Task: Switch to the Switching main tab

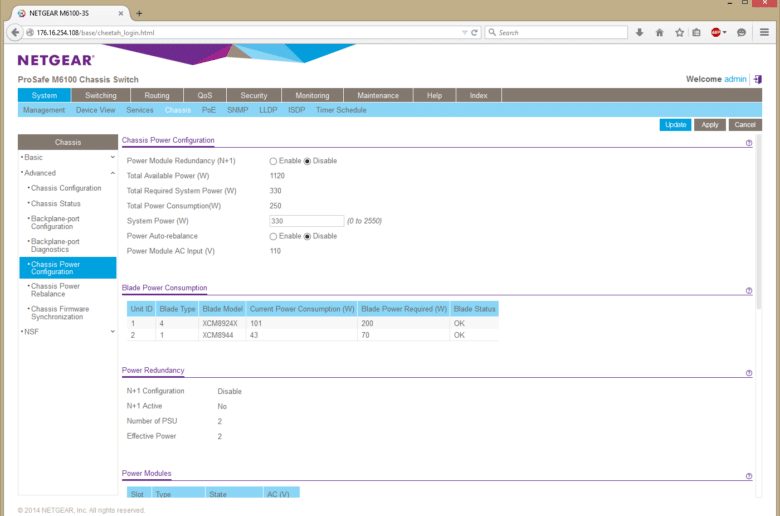Action: tap(100, 95)
